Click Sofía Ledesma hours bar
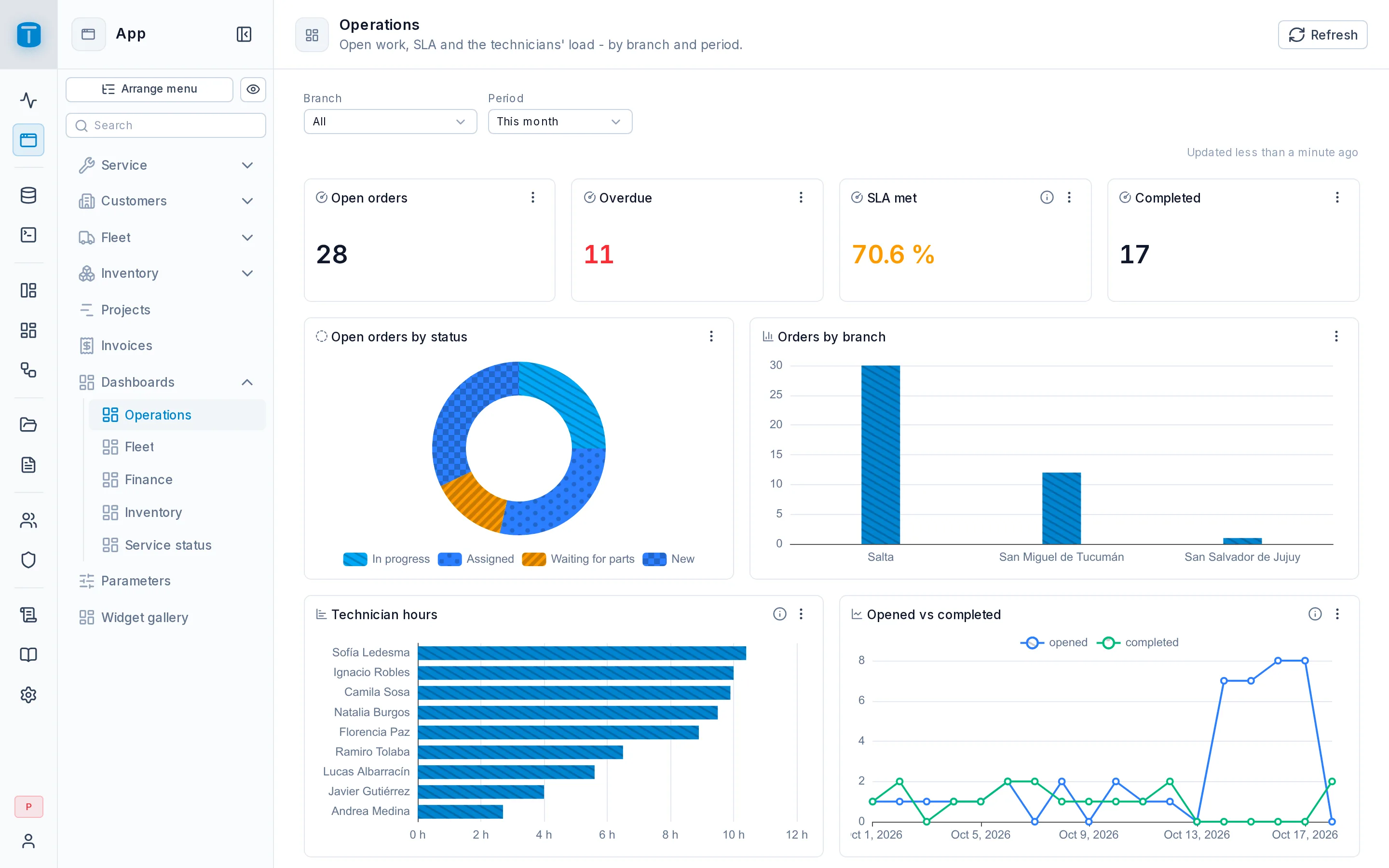Screen dimensions: 1389x868 pyautogui.click(x=582, y=653)
